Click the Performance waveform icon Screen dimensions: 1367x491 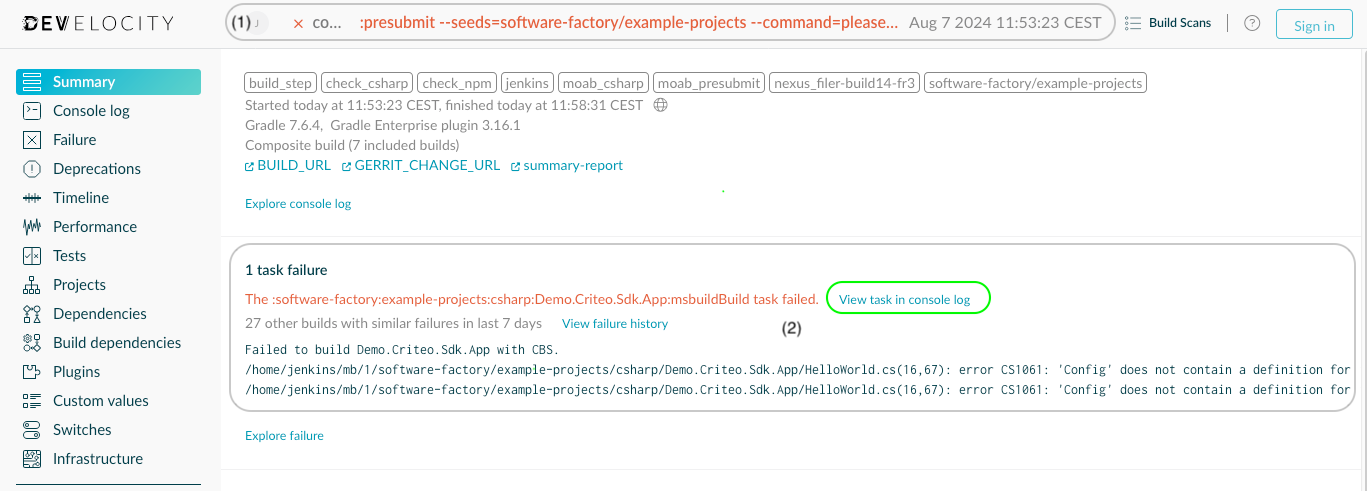point(32,227)
